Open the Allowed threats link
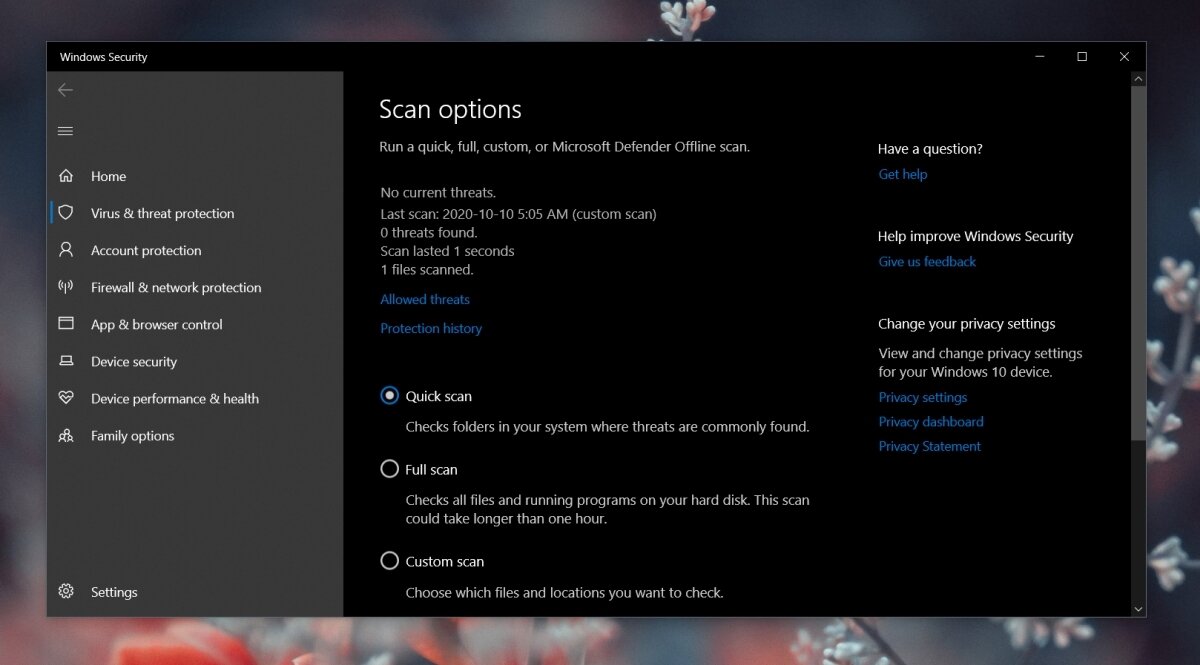The width and height of the screenshot is (1200, 665). (x=425, y=299)
